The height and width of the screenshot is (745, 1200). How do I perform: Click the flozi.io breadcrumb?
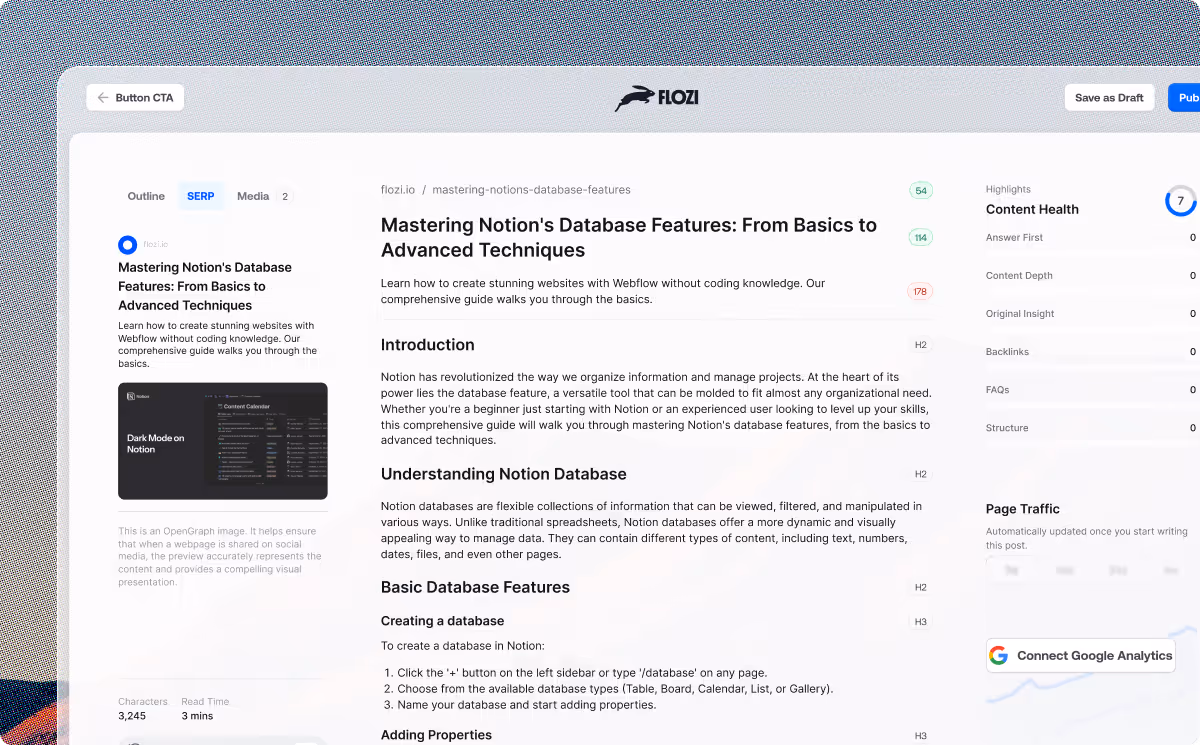[398, 190]
